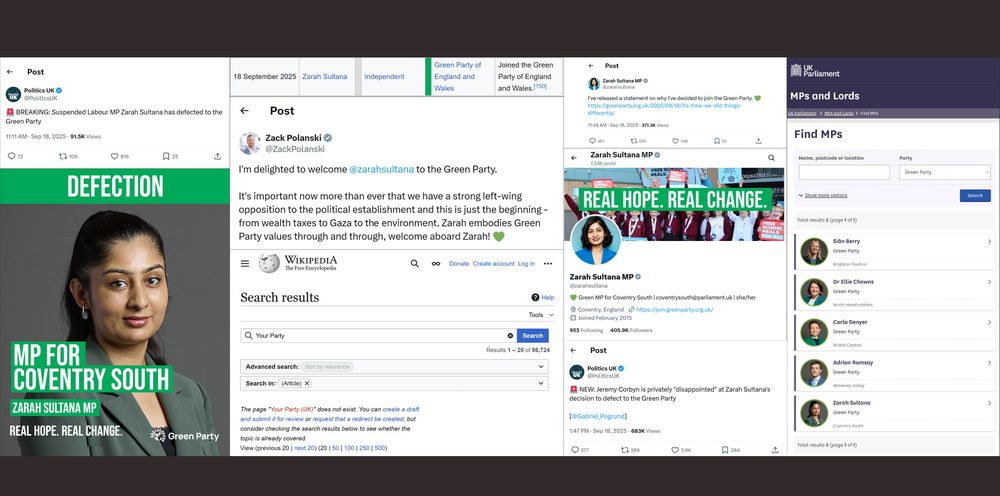Click the blue Wikipedia Search button

coord(533,335)
